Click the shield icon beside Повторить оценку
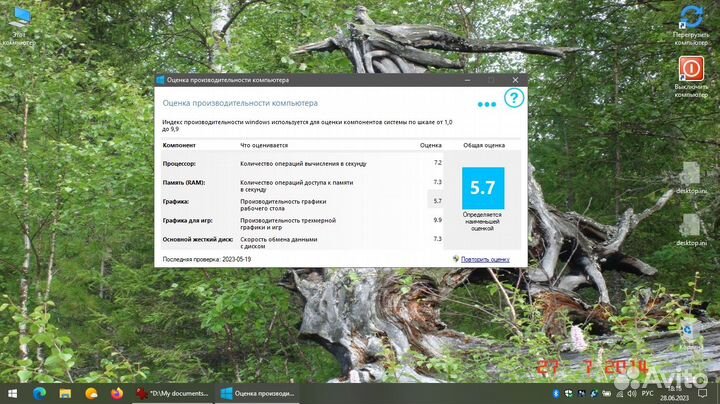 456,259
